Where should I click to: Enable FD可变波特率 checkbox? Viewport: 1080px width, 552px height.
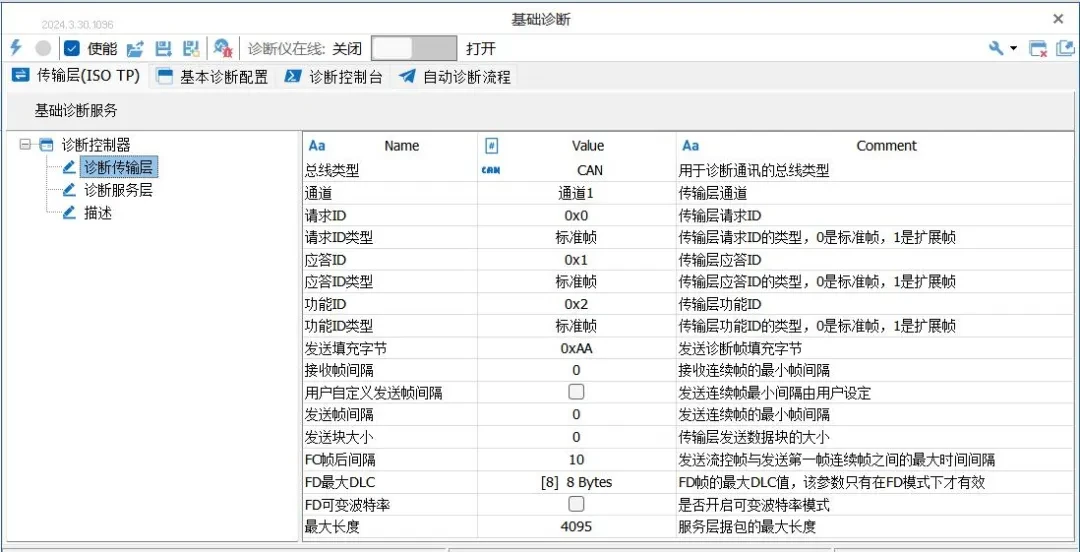click(x=576, y=504)
